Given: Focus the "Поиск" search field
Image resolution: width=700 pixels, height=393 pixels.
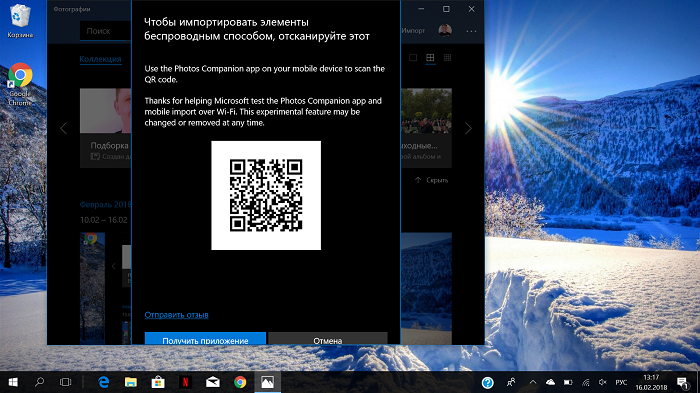Looking at the screenshot, I should [105, 31].
